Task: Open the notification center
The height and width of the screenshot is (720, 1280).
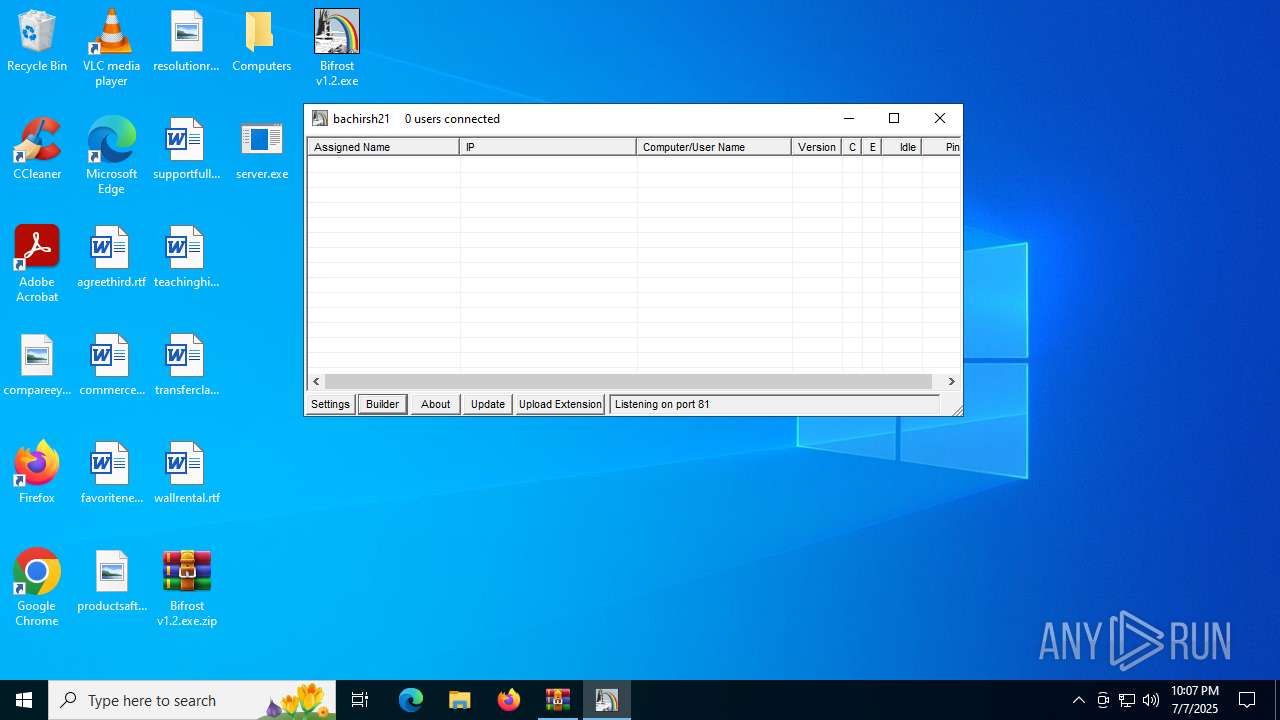Action: 1247,700
